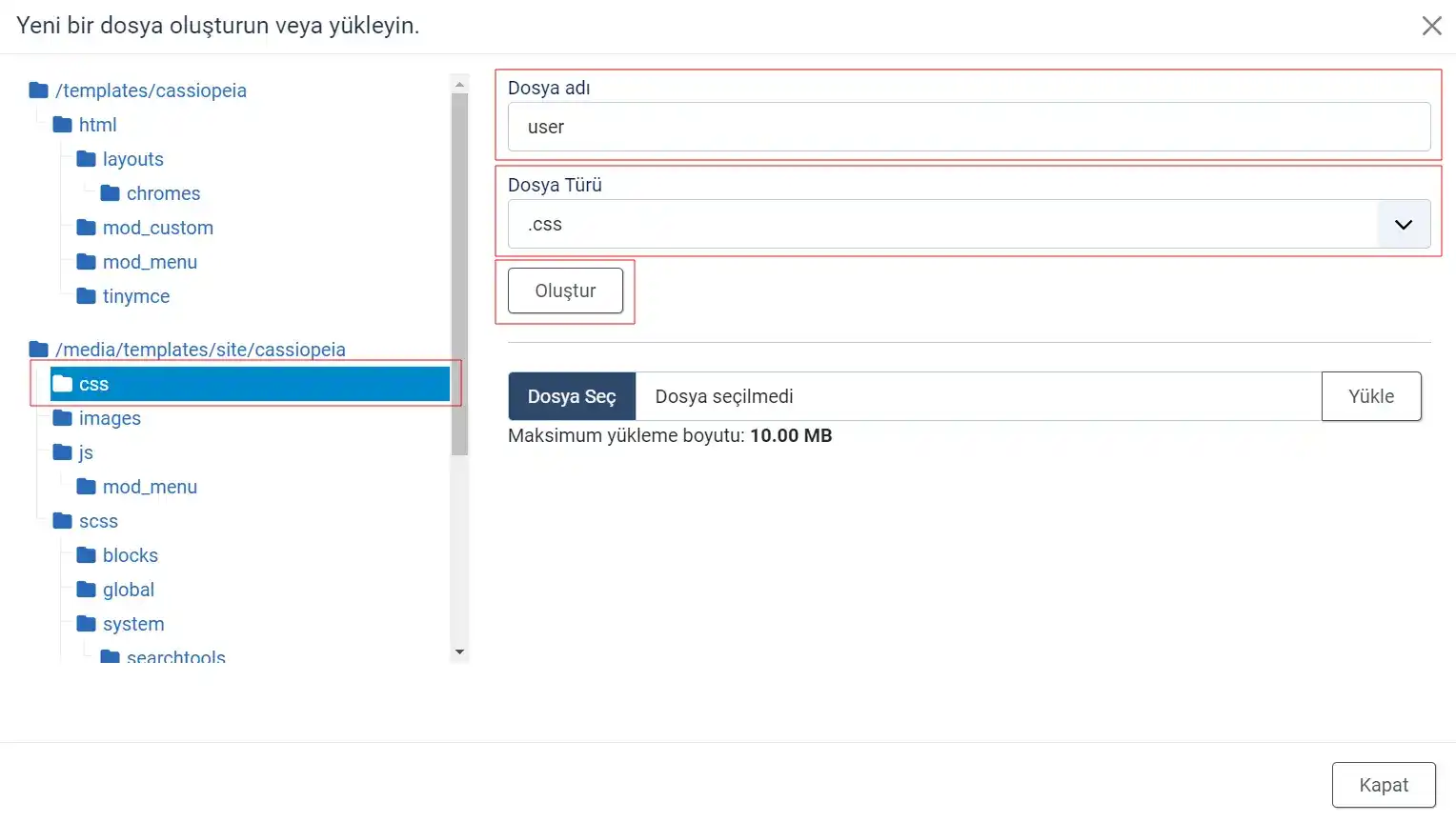This screenshot has width=1456, height=822.
Task: Click the folder icon next to scss
Action: [61, 520]
